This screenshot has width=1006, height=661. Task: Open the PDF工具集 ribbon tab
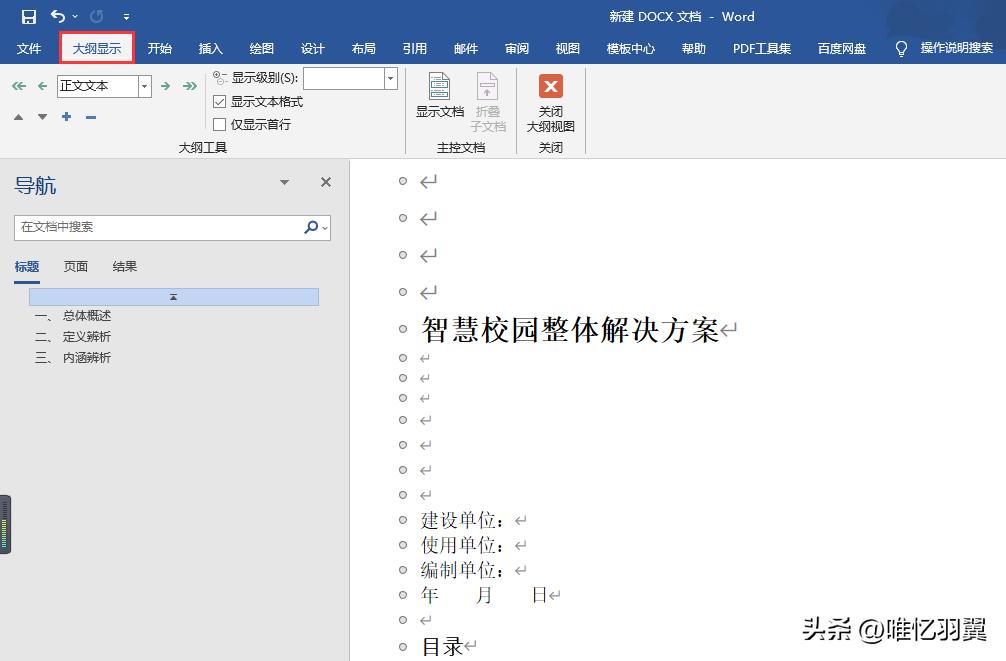coord(761,47)
